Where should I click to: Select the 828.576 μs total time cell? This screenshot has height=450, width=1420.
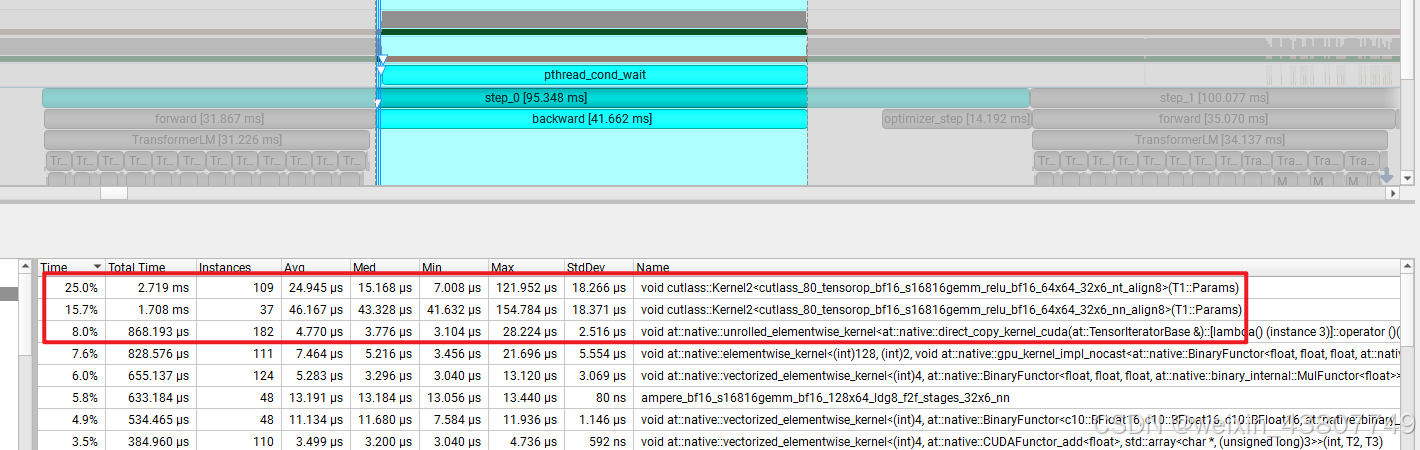tap(151, 353)
